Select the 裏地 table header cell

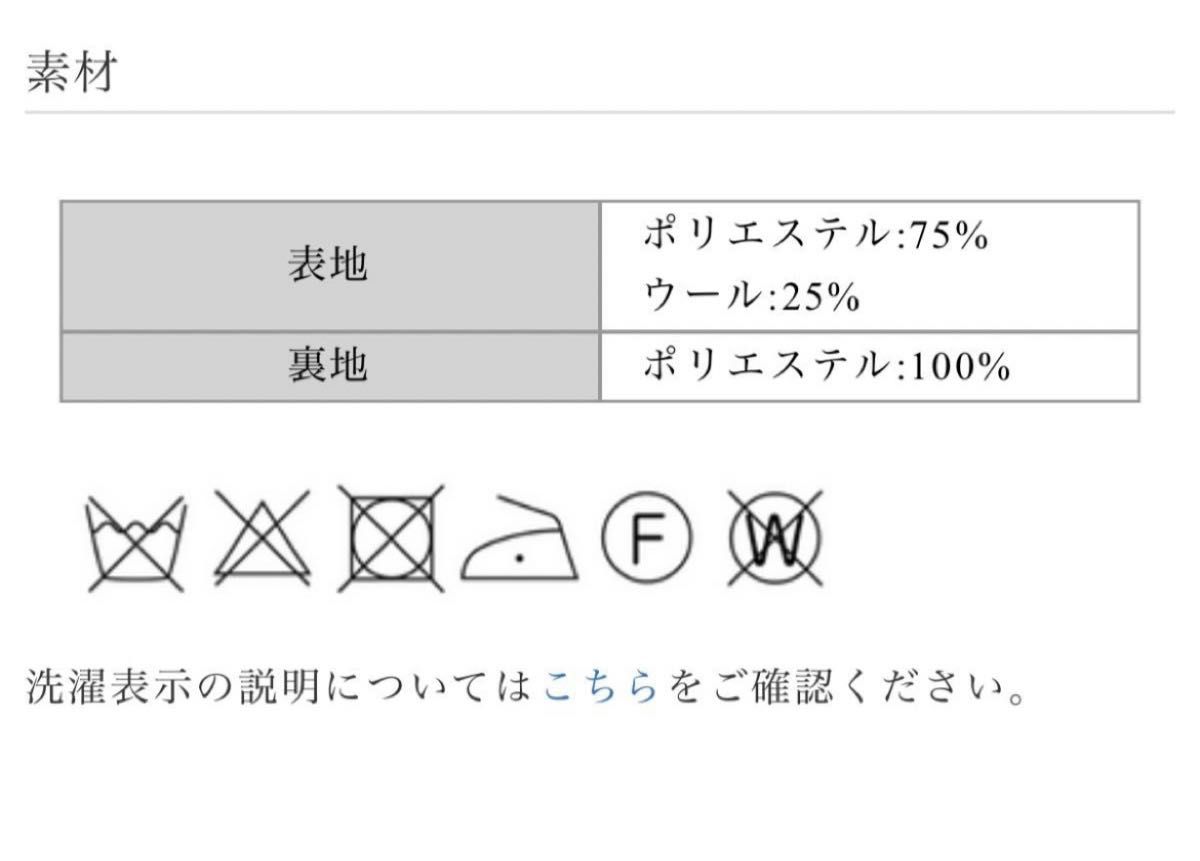click(x=331, y=367)
